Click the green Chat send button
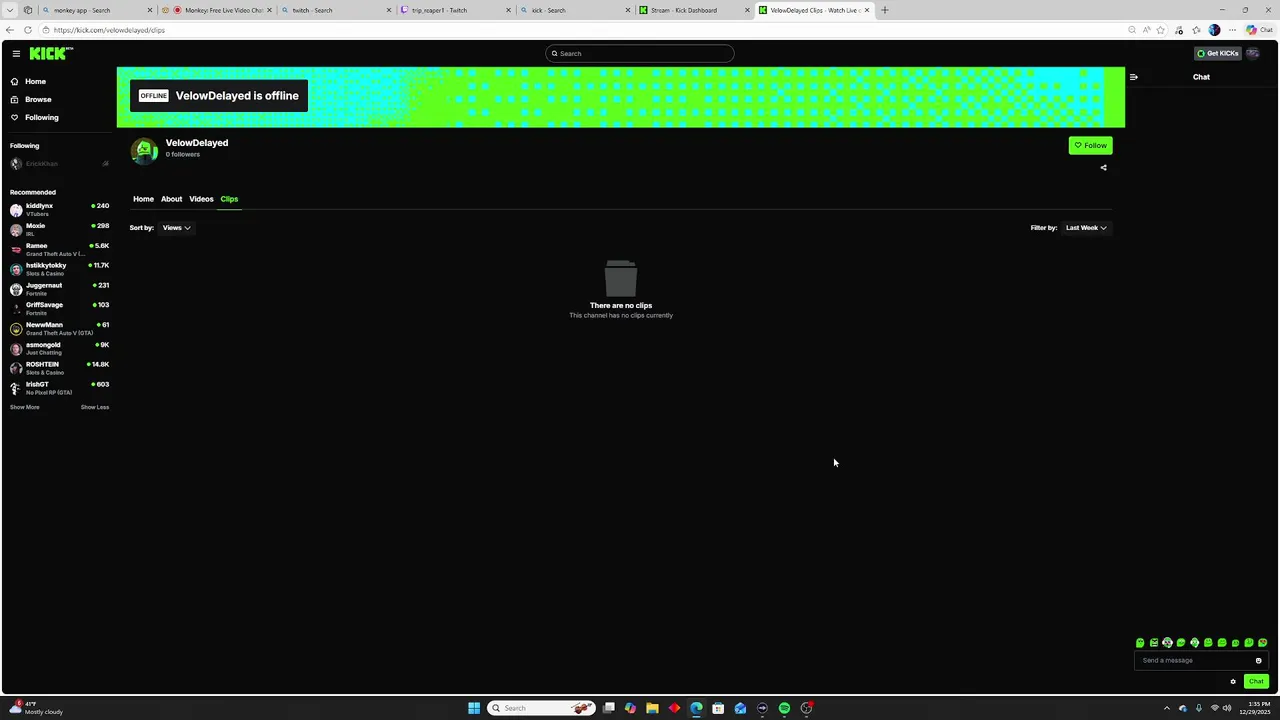 point(1256,682)
